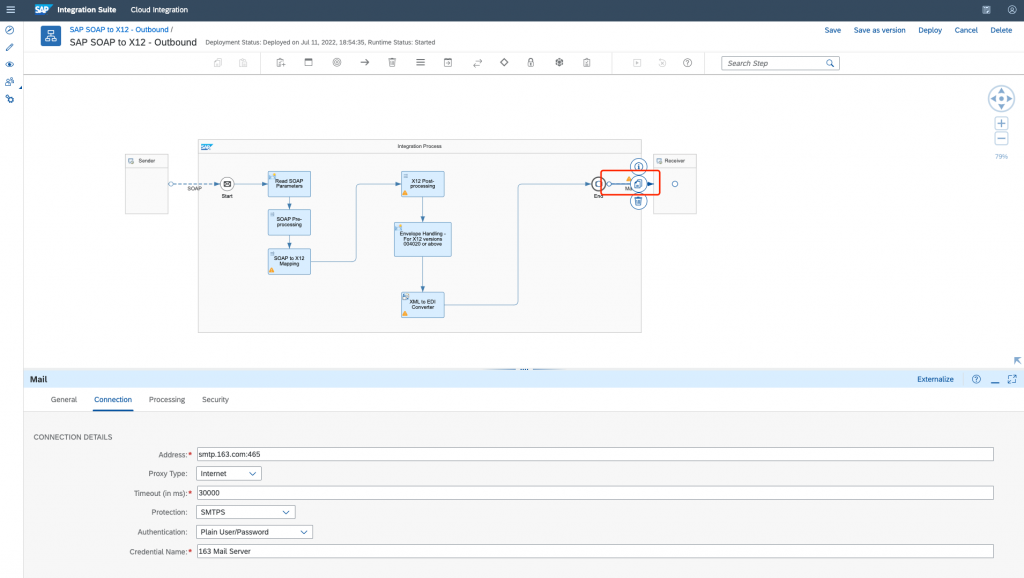Open the Call palette icon
The width and height of the screenshot is (1024, 578).
(x=448, y=63)
